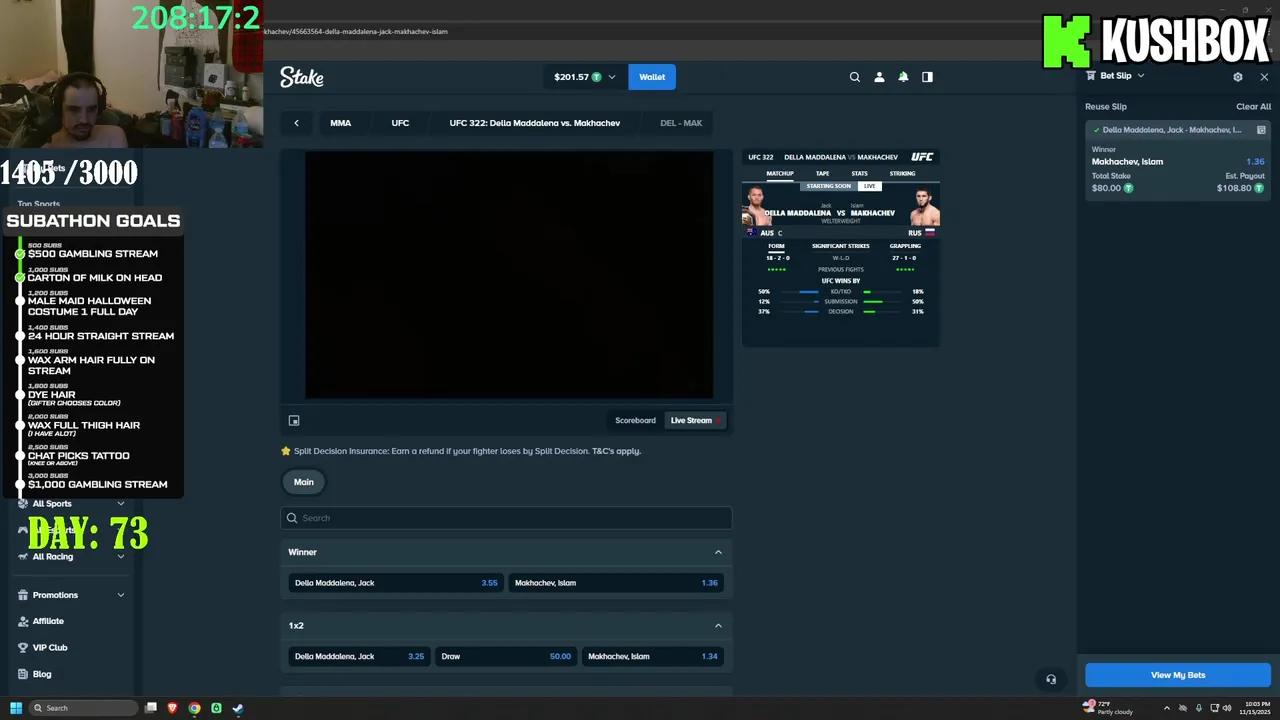Click the weather widget in the system tray
The image size is (1280, 720).
[1110, 707]
